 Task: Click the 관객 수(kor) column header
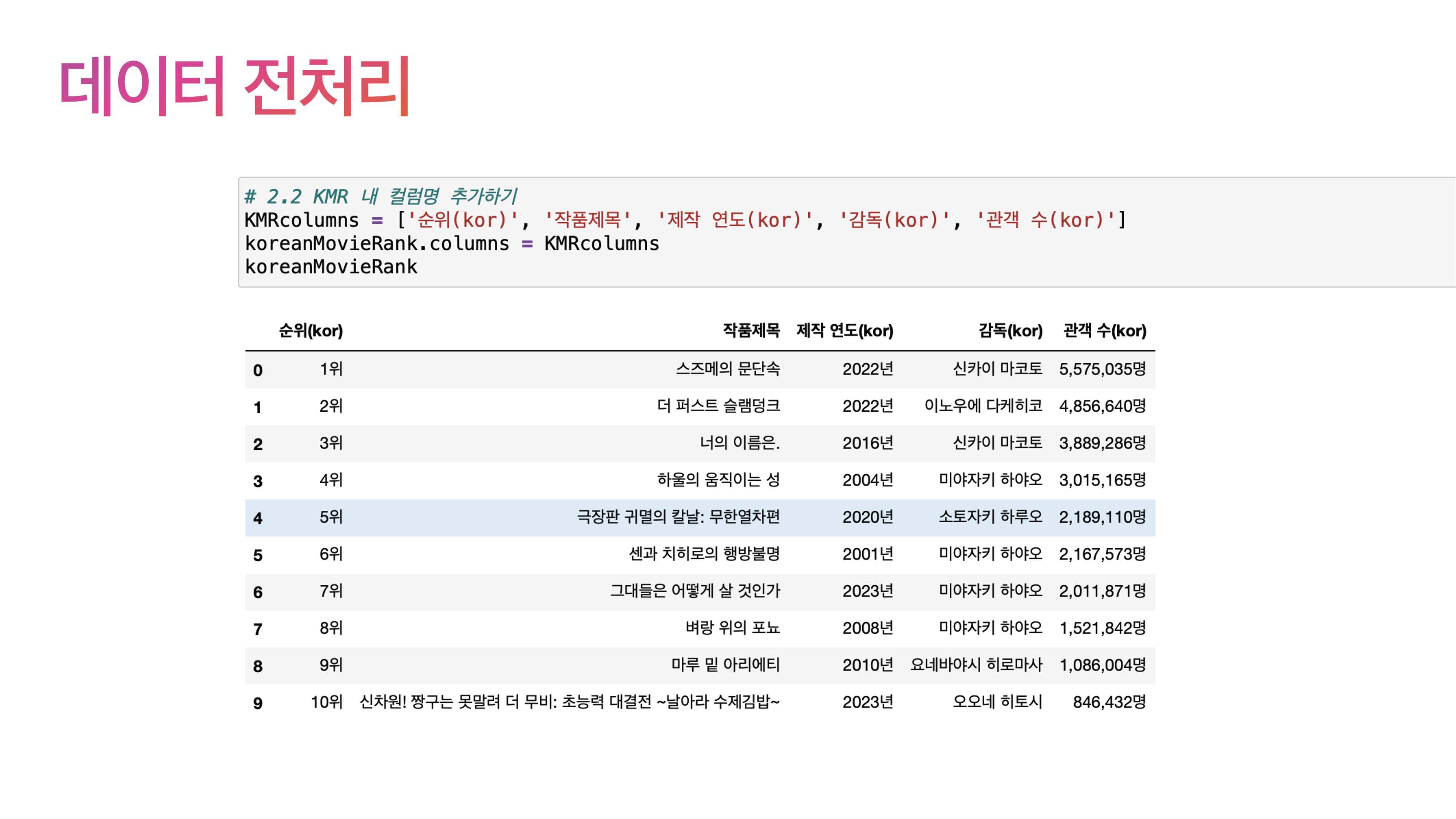click(1104, 331)
